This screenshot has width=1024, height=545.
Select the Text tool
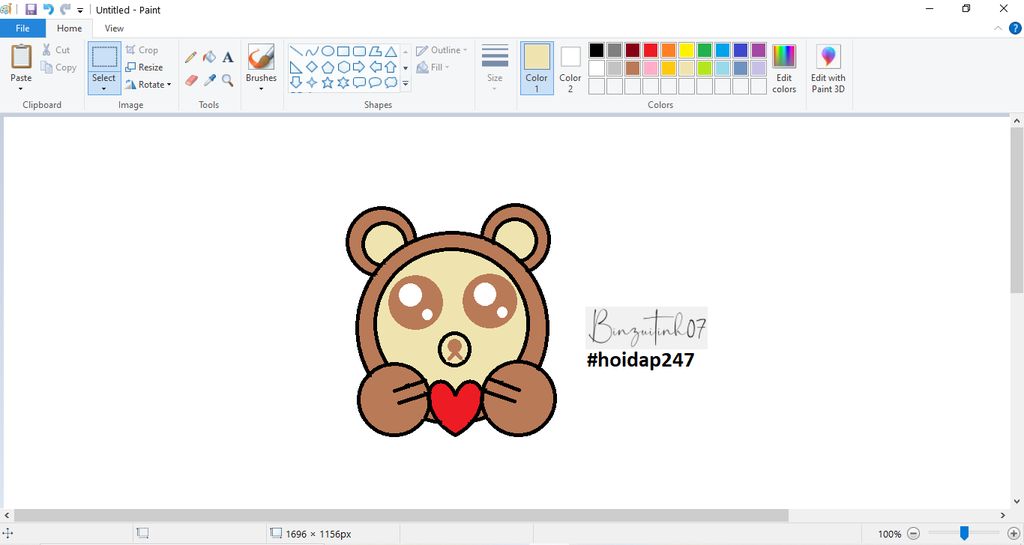[x=227, y=57]
